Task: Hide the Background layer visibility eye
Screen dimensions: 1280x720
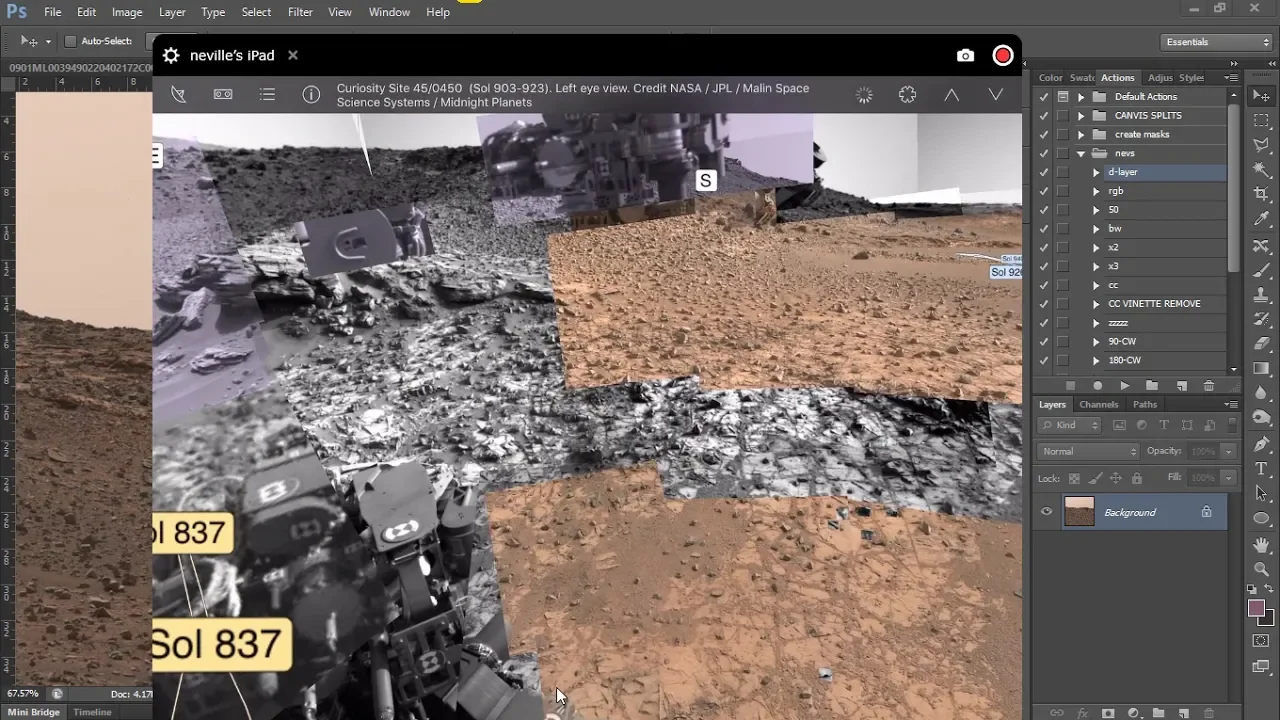Action: click(x=1046, y=512)
